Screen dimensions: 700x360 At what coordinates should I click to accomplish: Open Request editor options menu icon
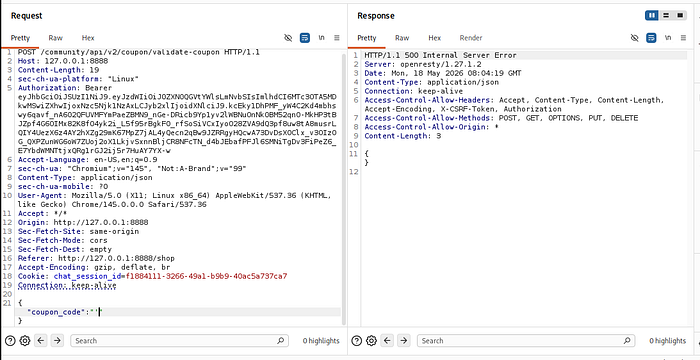337,38
